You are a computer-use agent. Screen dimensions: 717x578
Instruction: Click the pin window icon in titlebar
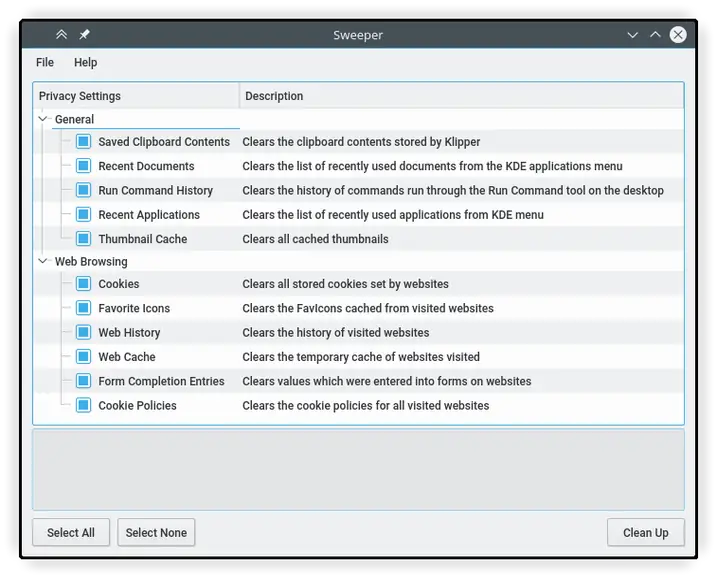84,35
